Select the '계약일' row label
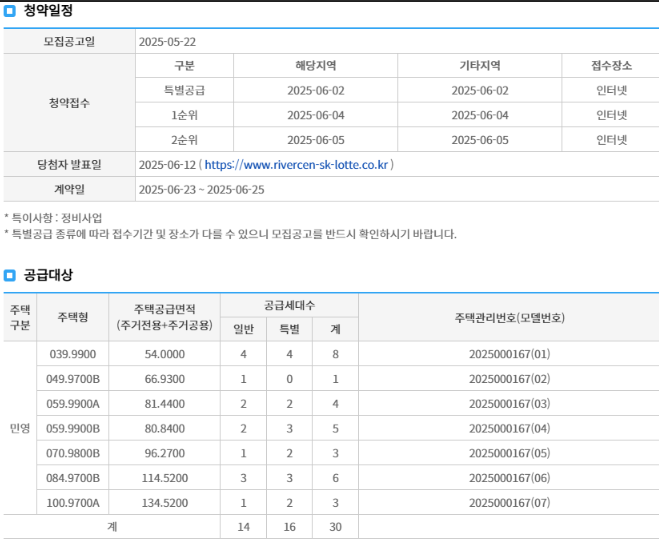 point(69,190)
